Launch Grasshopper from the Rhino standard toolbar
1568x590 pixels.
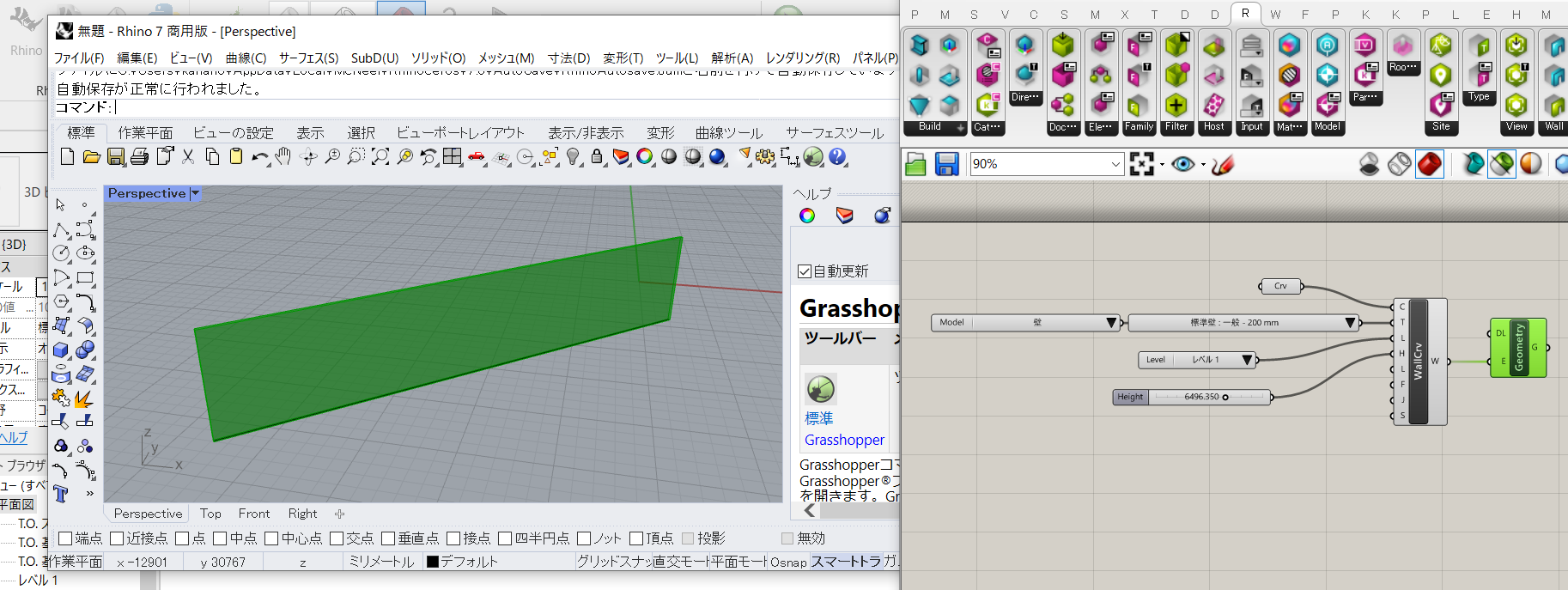coord(813,156)
